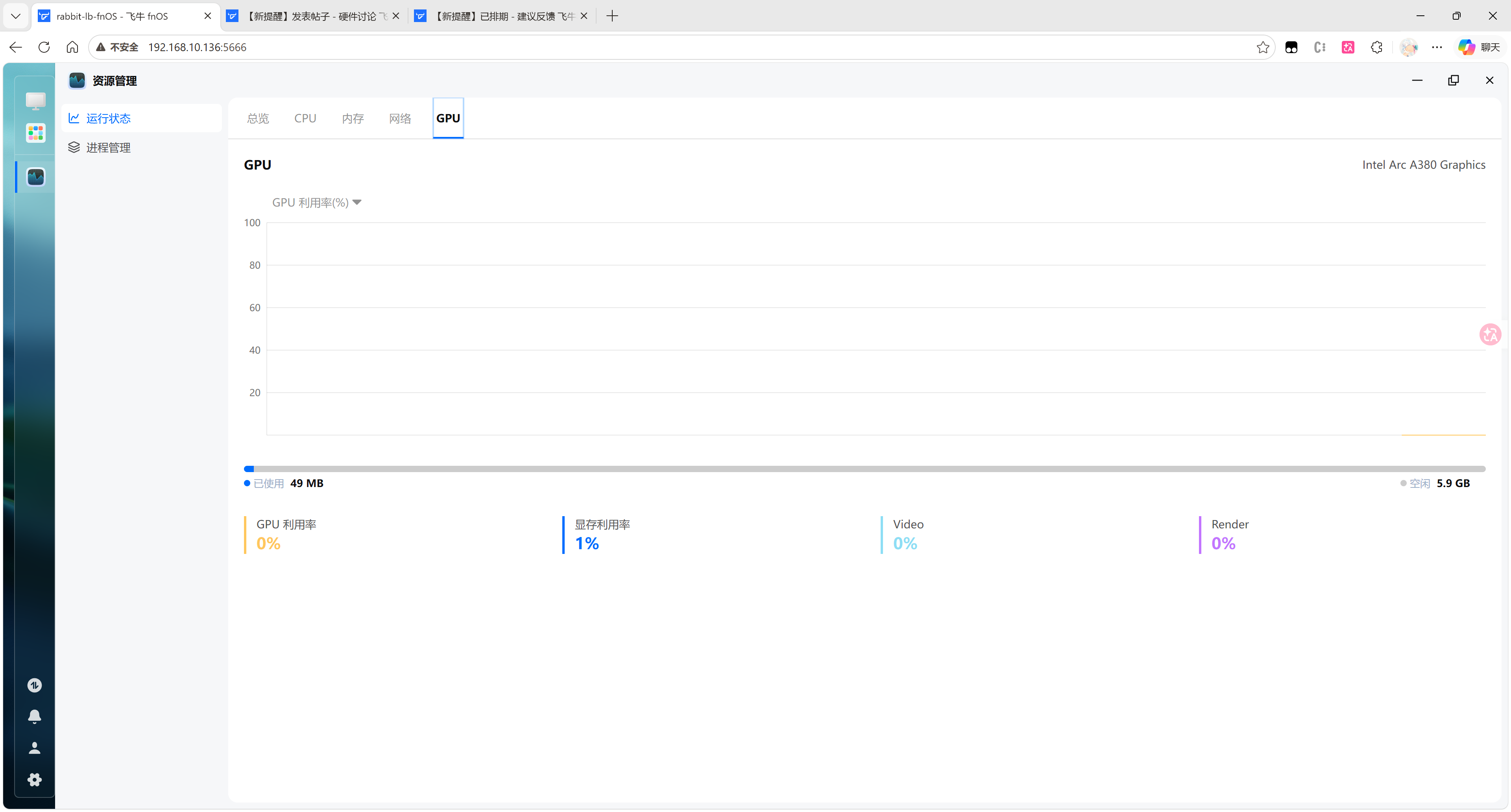Open the browser tab list chevron
This screenshot has height=812, width=1511.
[16, 16]
